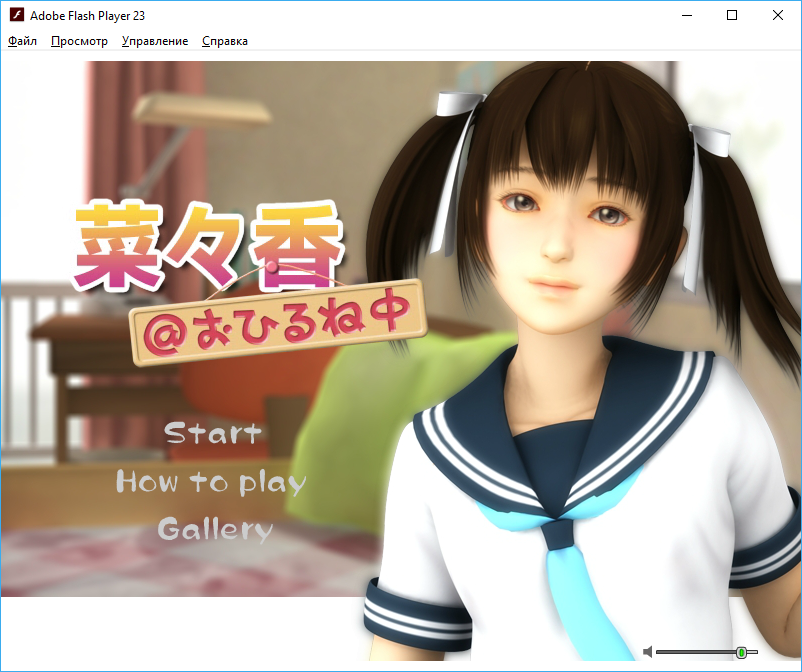Image resolution: width=802 pixels, height=672 pixels.
Task: Close the Flash Player window
Action: tap(778, 16)
